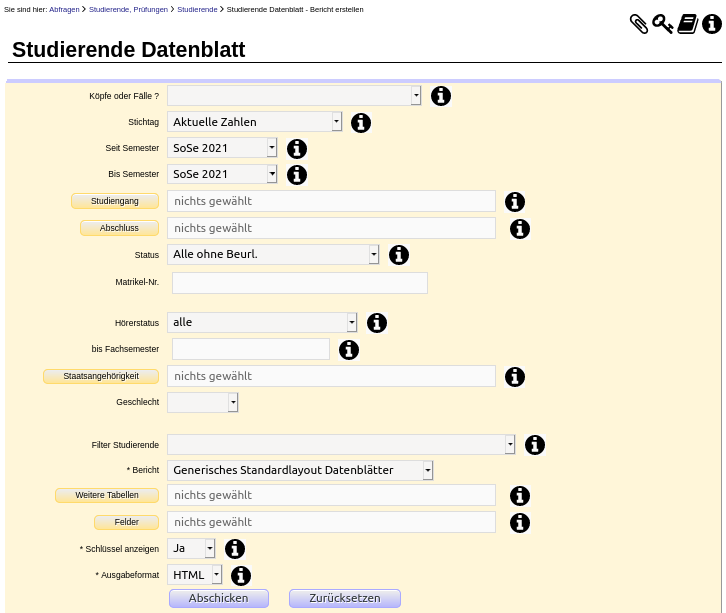Click the Zurücksetzen button
Viewport: 726px width, 613px height.
(345, 598)
